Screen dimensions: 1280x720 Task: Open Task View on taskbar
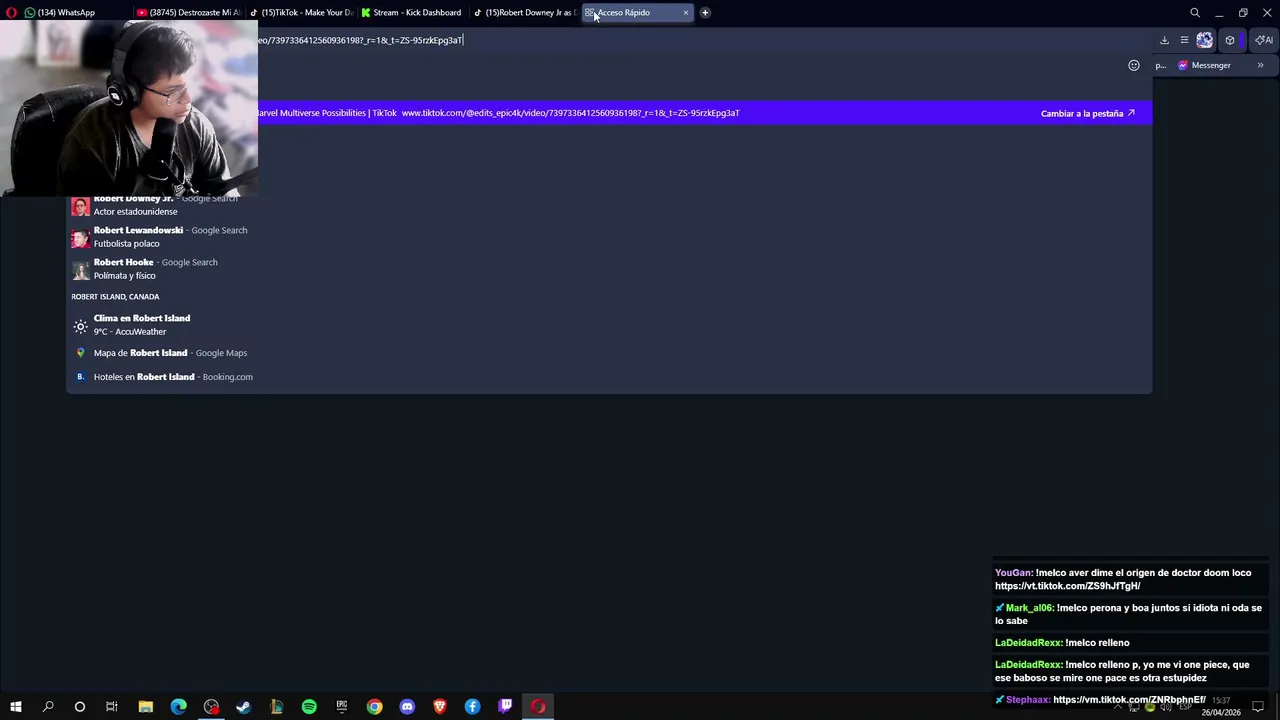[x=112, y=707]
